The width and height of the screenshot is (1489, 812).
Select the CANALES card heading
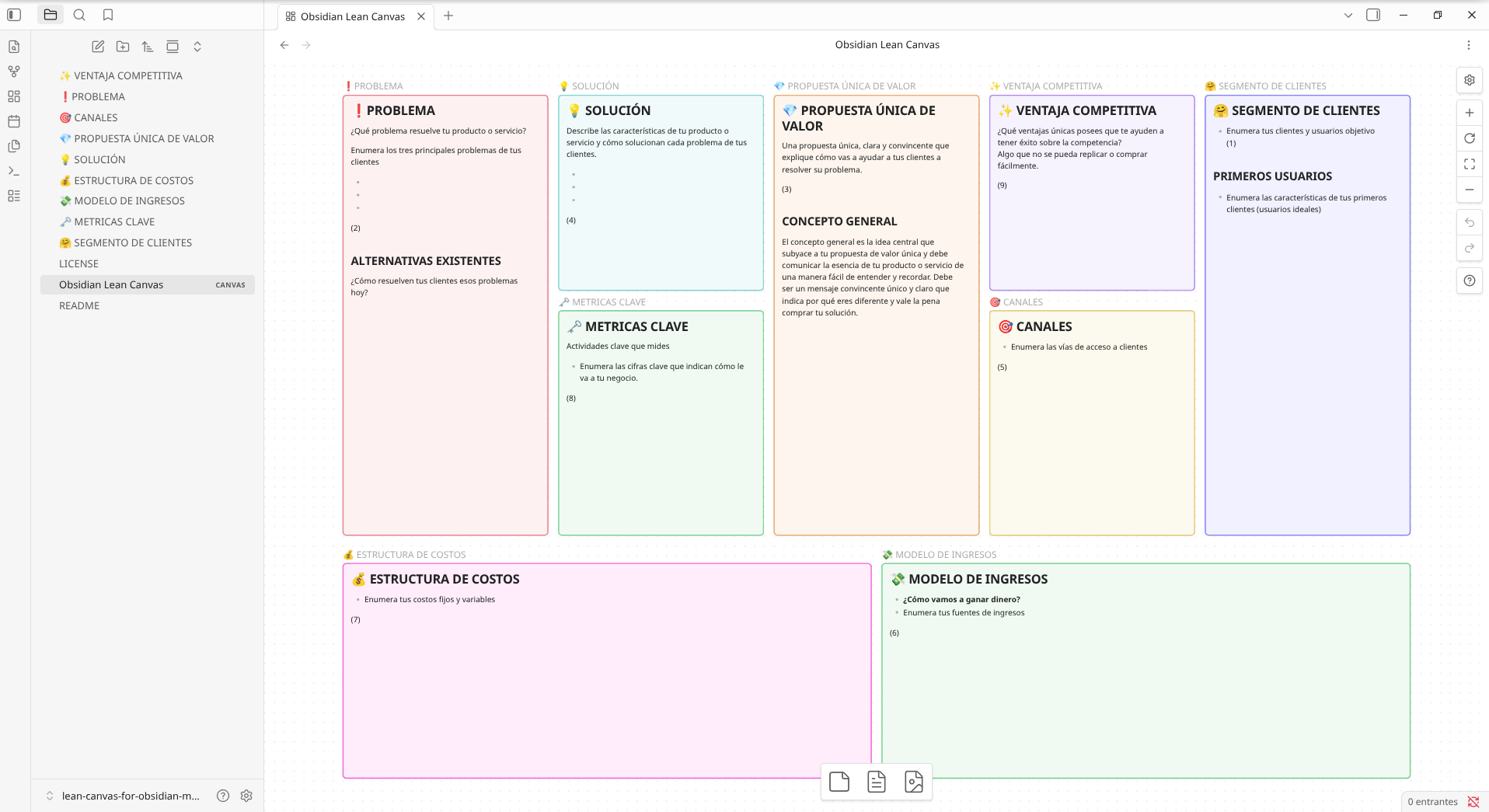click(1035, 326)
